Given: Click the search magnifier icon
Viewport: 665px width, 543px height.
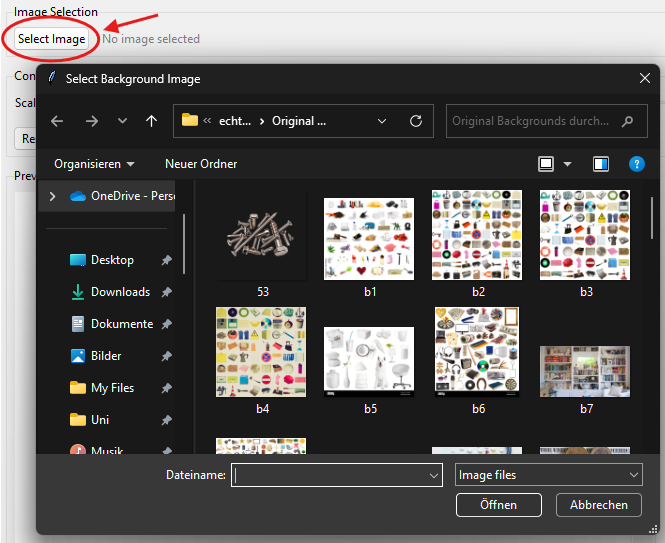Looking at the screenshot, I should click(628, 121).
